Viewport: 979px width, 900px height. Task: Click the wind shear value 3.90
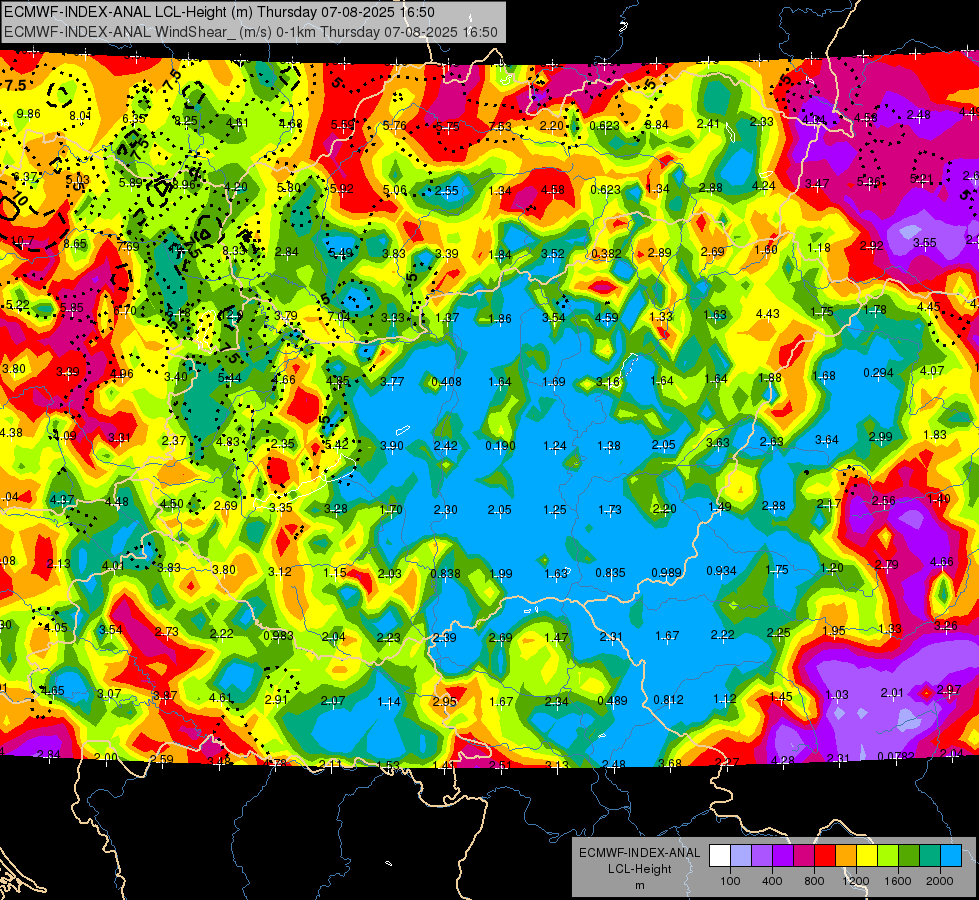click(392, 446)
